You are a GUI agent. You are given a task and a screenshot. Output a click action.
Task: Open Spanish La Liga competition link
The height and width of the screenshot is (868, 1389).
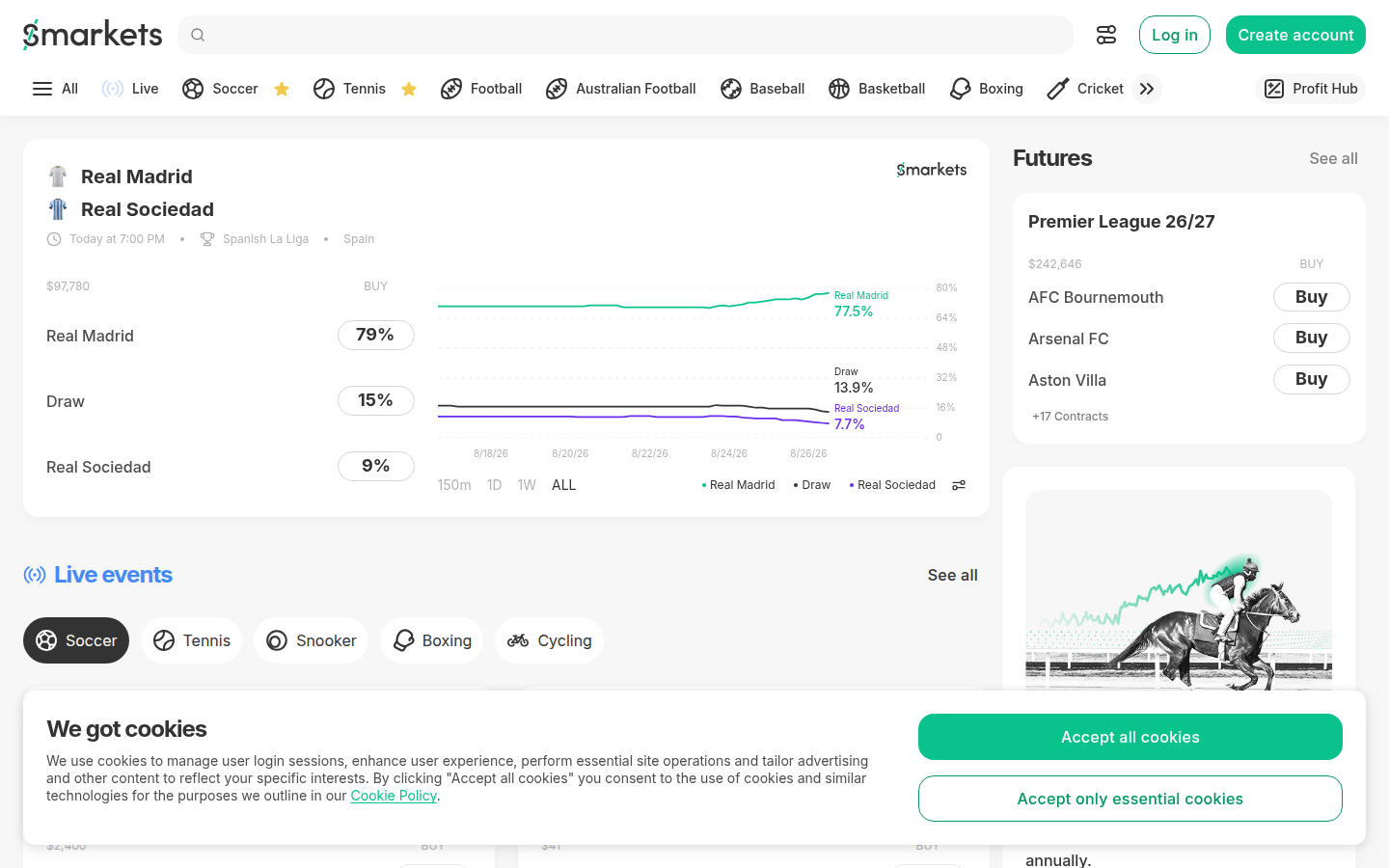tap(265, 239)
